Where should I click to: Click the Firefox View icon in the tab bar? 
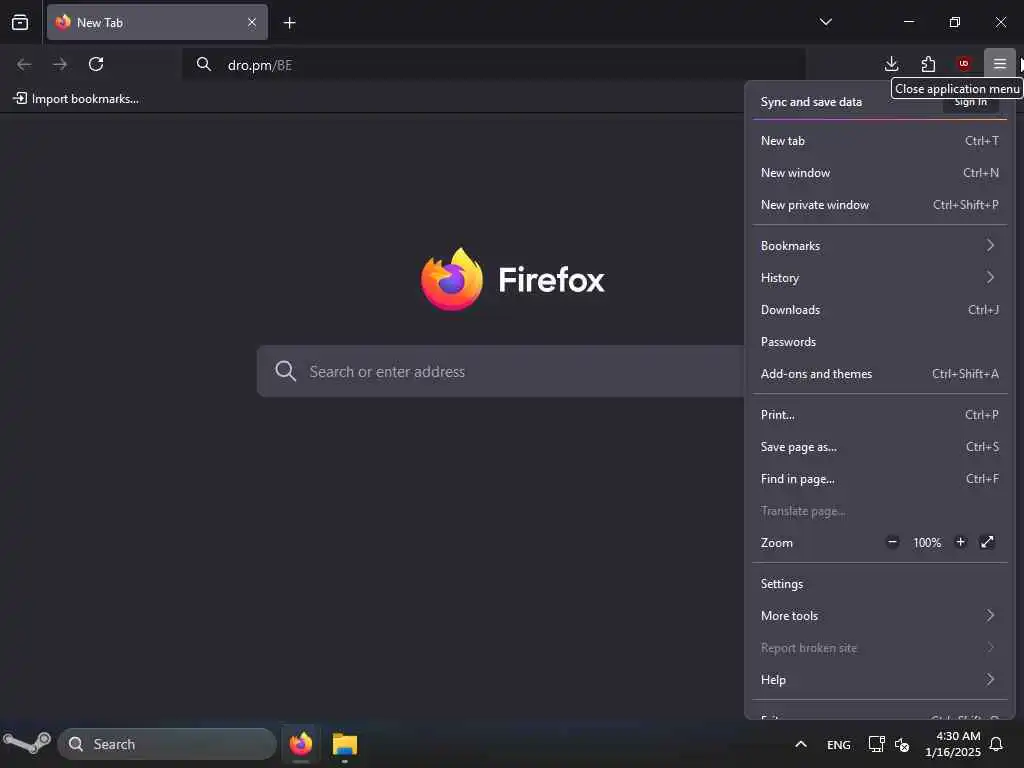click(20, 22)
